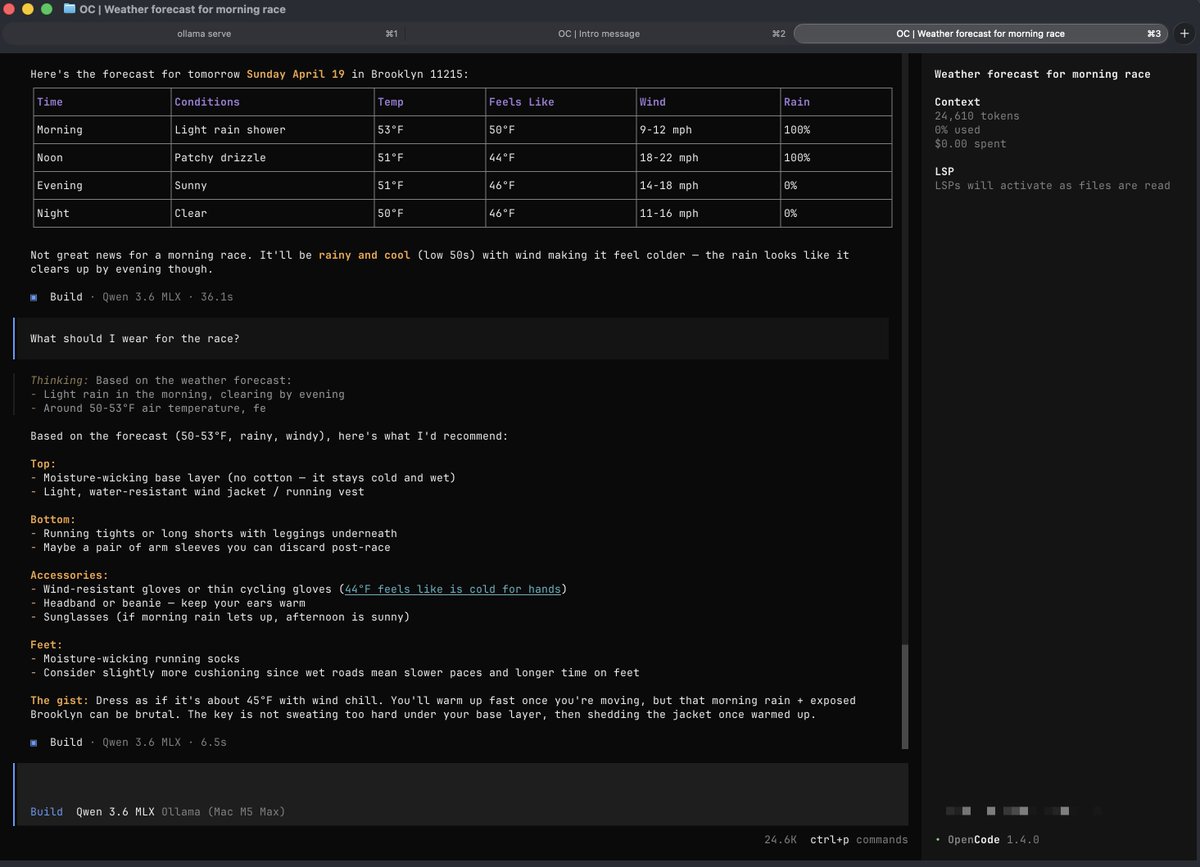The height and width of the screenshot is (867, 1200).
Task: Select the Weather forecast for morning race tab
Action: pos(980,33)
